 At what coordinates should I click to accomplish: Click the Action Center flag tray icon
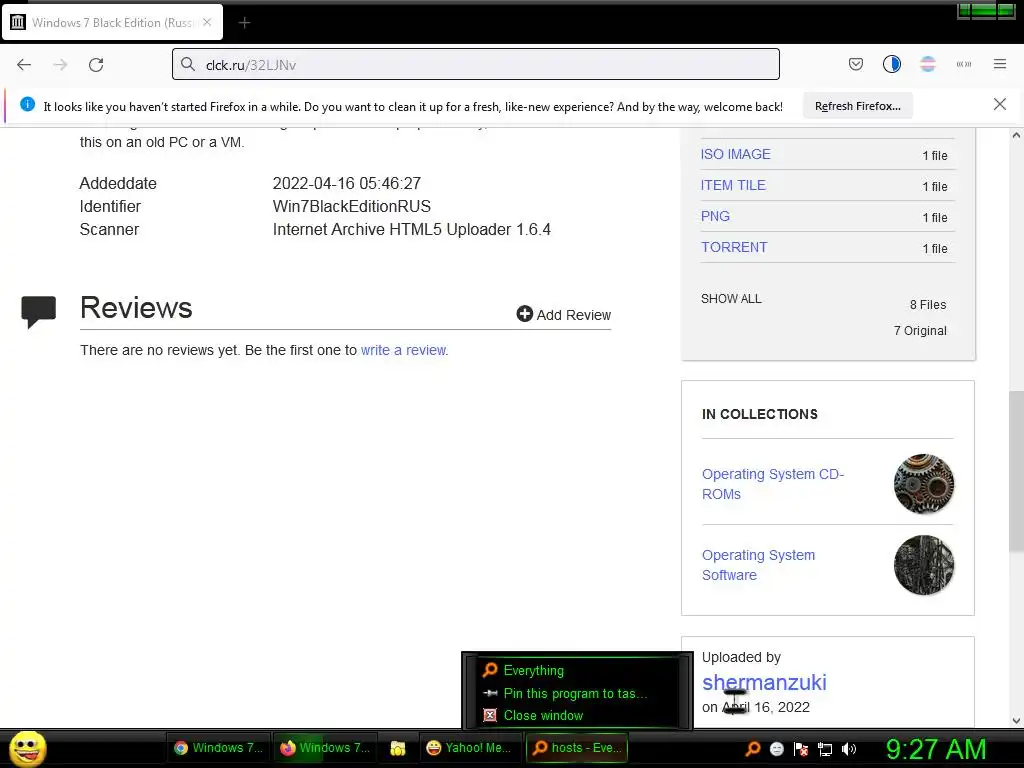pyautogui.click(x=801, y=749)
